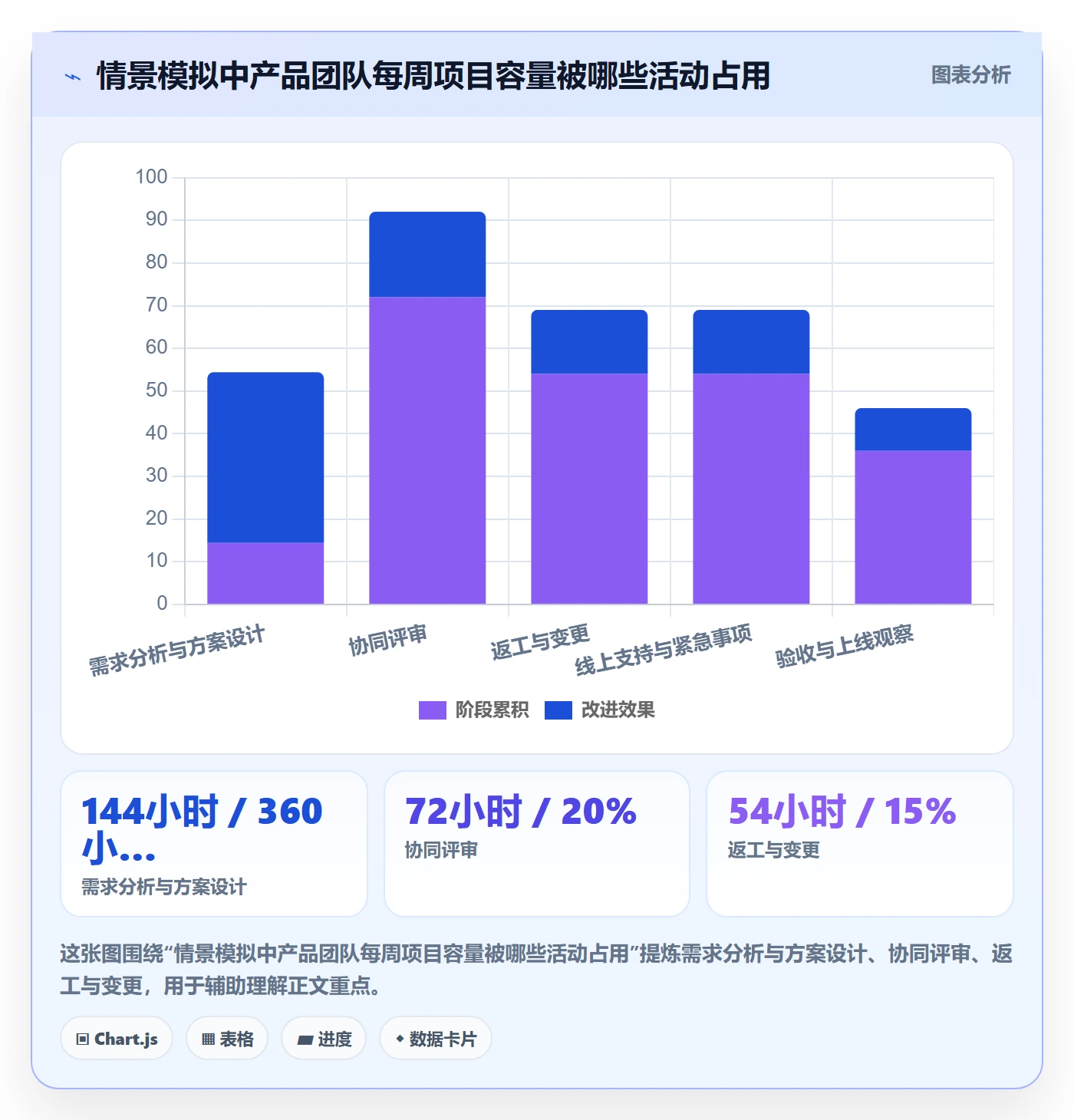Viewport: 1074px width, 1120px height.
Task: Click purple bar segment for 线上支持与紧急事项
Action: 751,489
